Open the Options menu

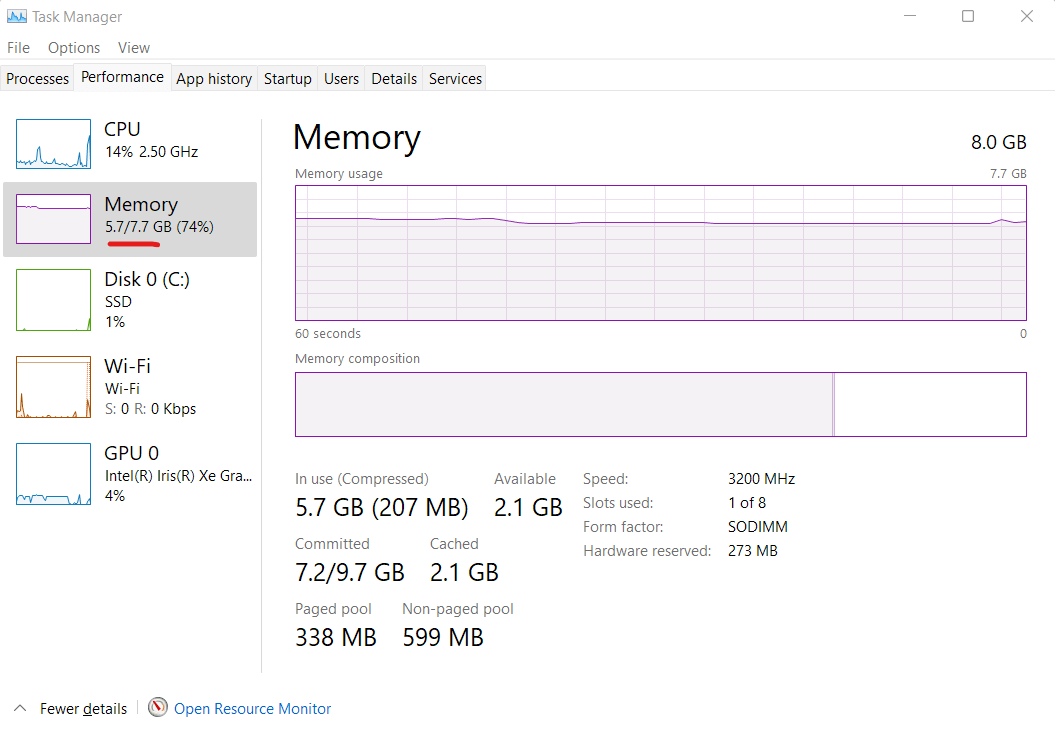[73, 47]
